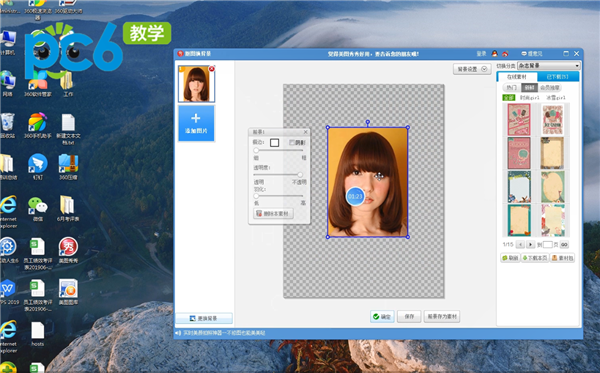Adjust the 透明度 transparency slider handle
Viewport: 600px width, 373px height.
pyautogui.click(x=300, y=174)
